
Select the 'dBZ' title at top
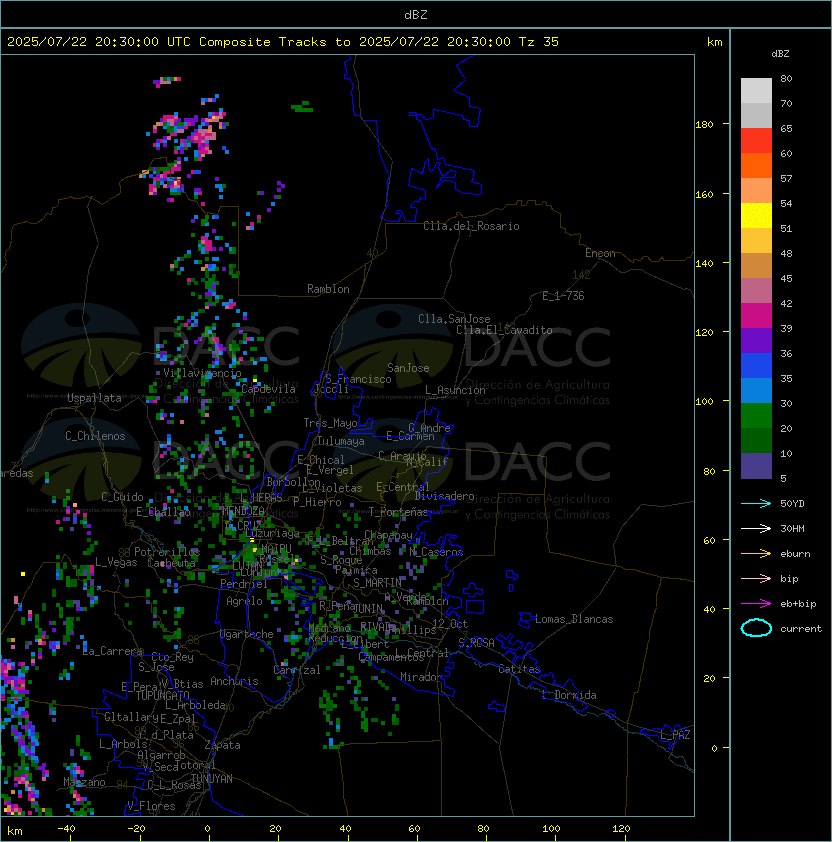[x=416, y=15]
